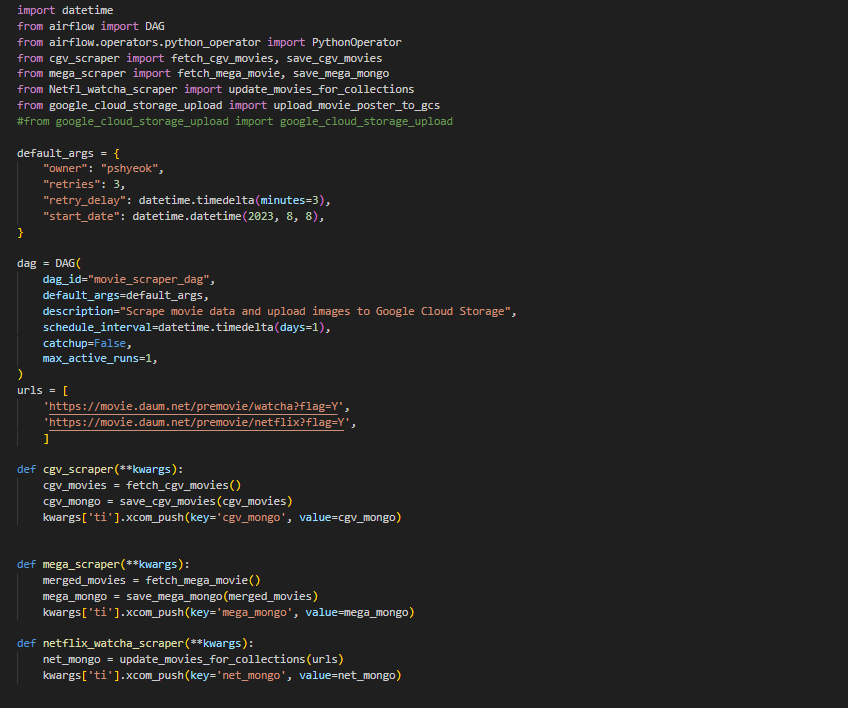Image resolution: width=848 pixels, height=708 pixels.
Task: Select the "pshyeok" owner string
Action: pos(129,169)
